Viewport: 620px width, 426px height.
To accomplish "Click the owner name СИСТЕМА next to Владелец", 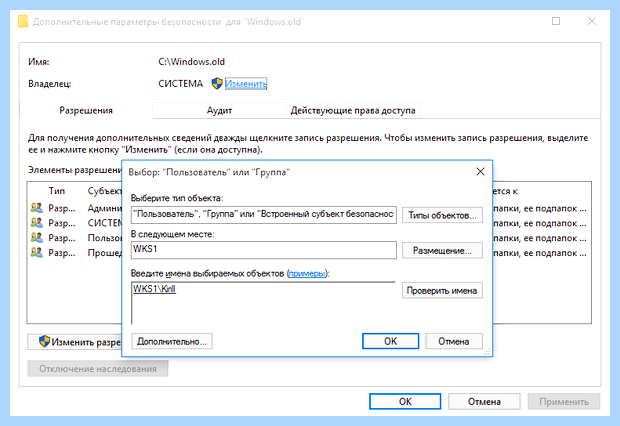I will pos(180,83).
